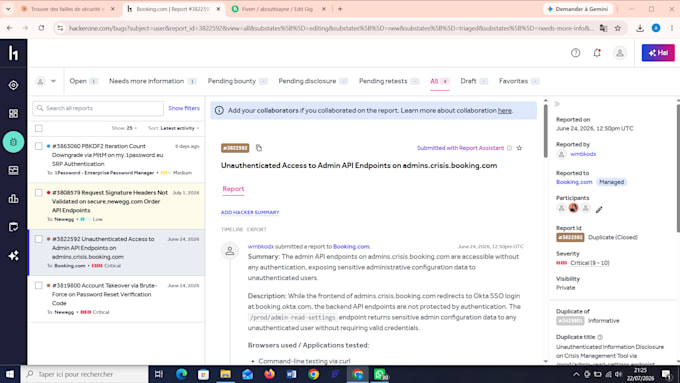
Task: Open the dashboard grid icon in sidebar
Action: point(13,114)
